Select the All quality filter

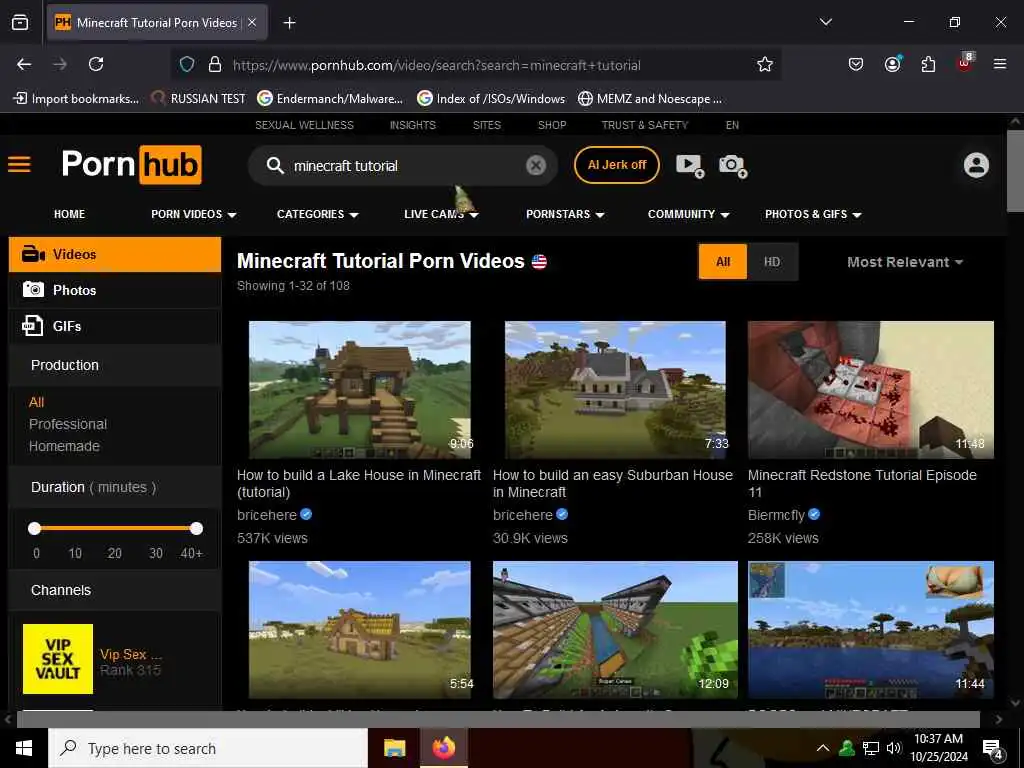click(723, 262)
